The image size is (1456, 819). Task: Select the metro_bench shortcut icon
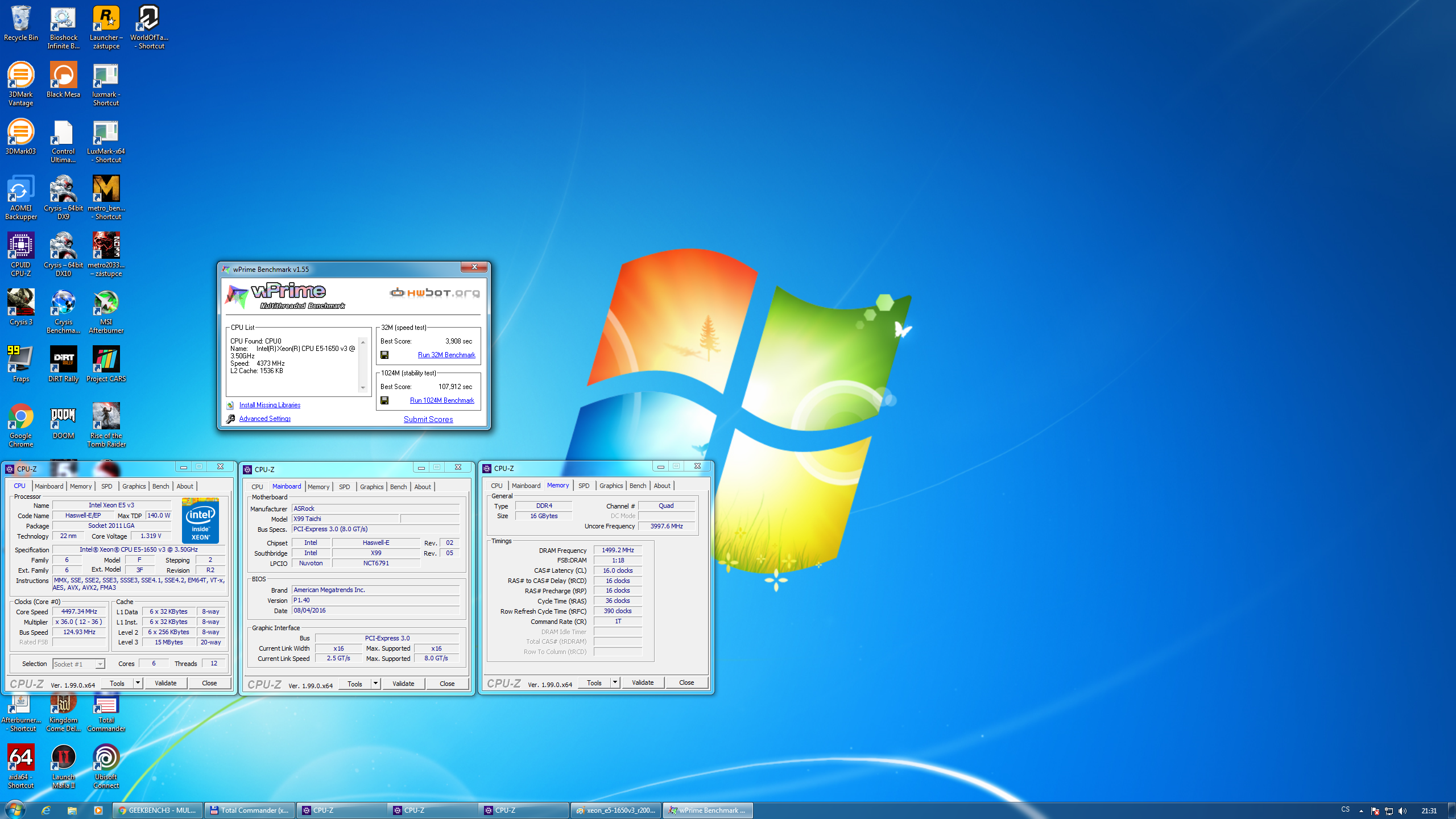pos(106,198)
